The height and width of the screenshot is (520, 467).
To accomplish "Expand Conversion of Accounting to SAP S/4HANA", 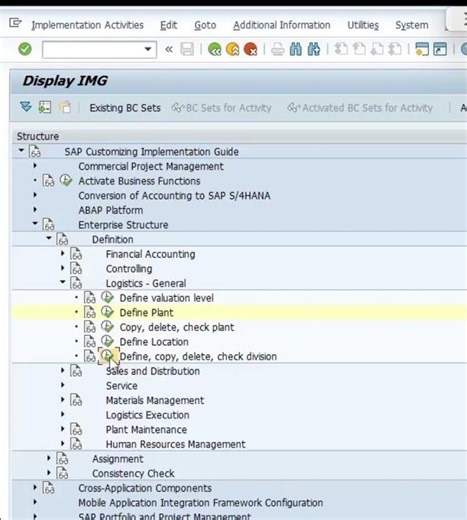I will tap(35, 195).
